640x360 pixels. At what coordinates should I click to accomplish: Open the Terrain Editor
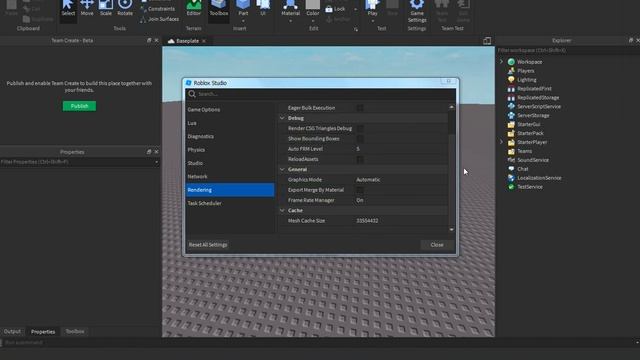point(193,8)
